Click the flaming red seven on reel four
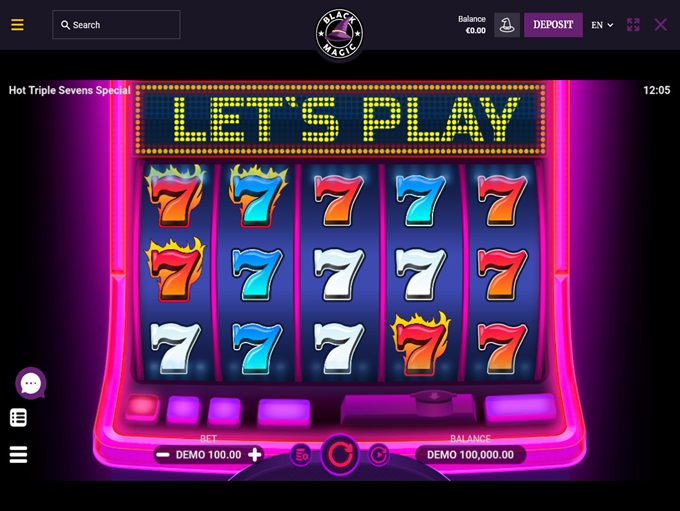The height and width of the screenshot is (511, 680). click(420, 343)
